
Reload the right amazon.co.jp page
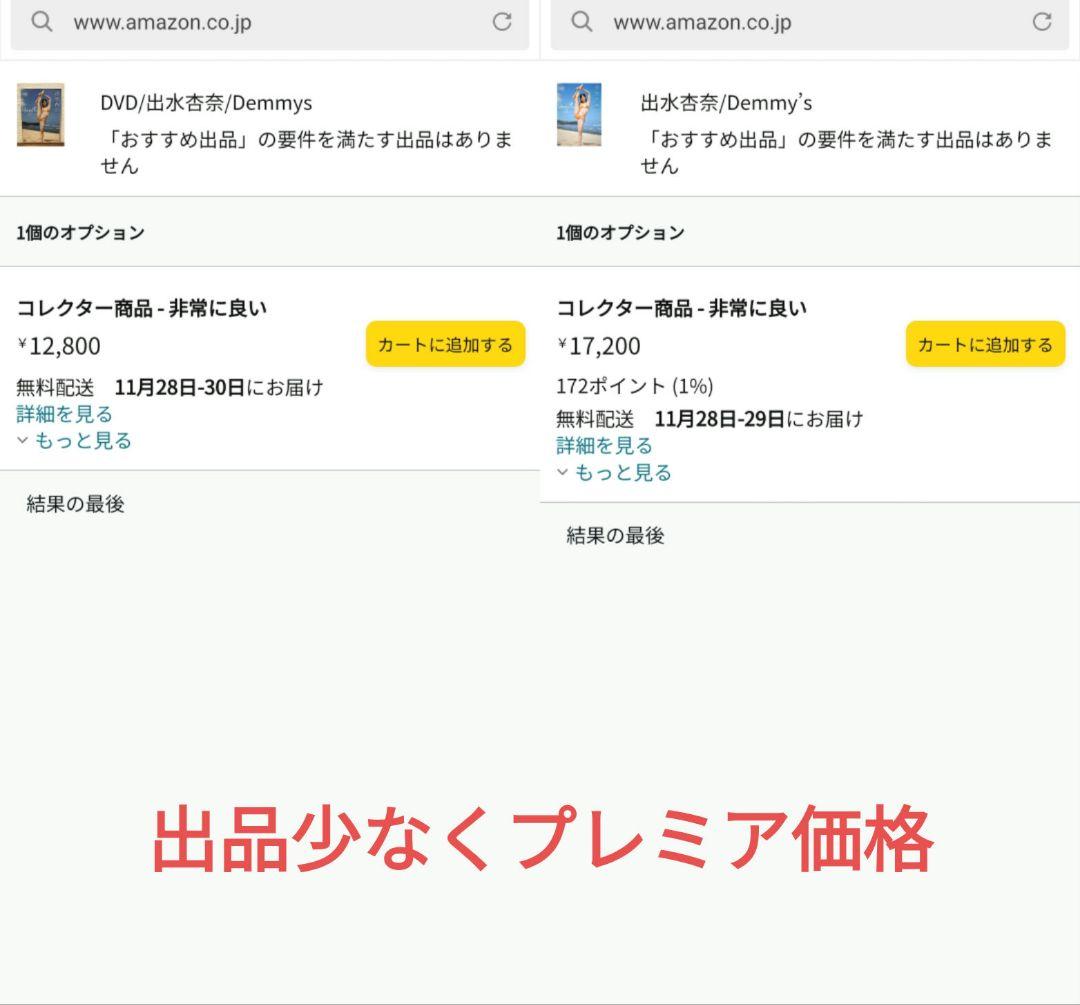coord(1042,22)
